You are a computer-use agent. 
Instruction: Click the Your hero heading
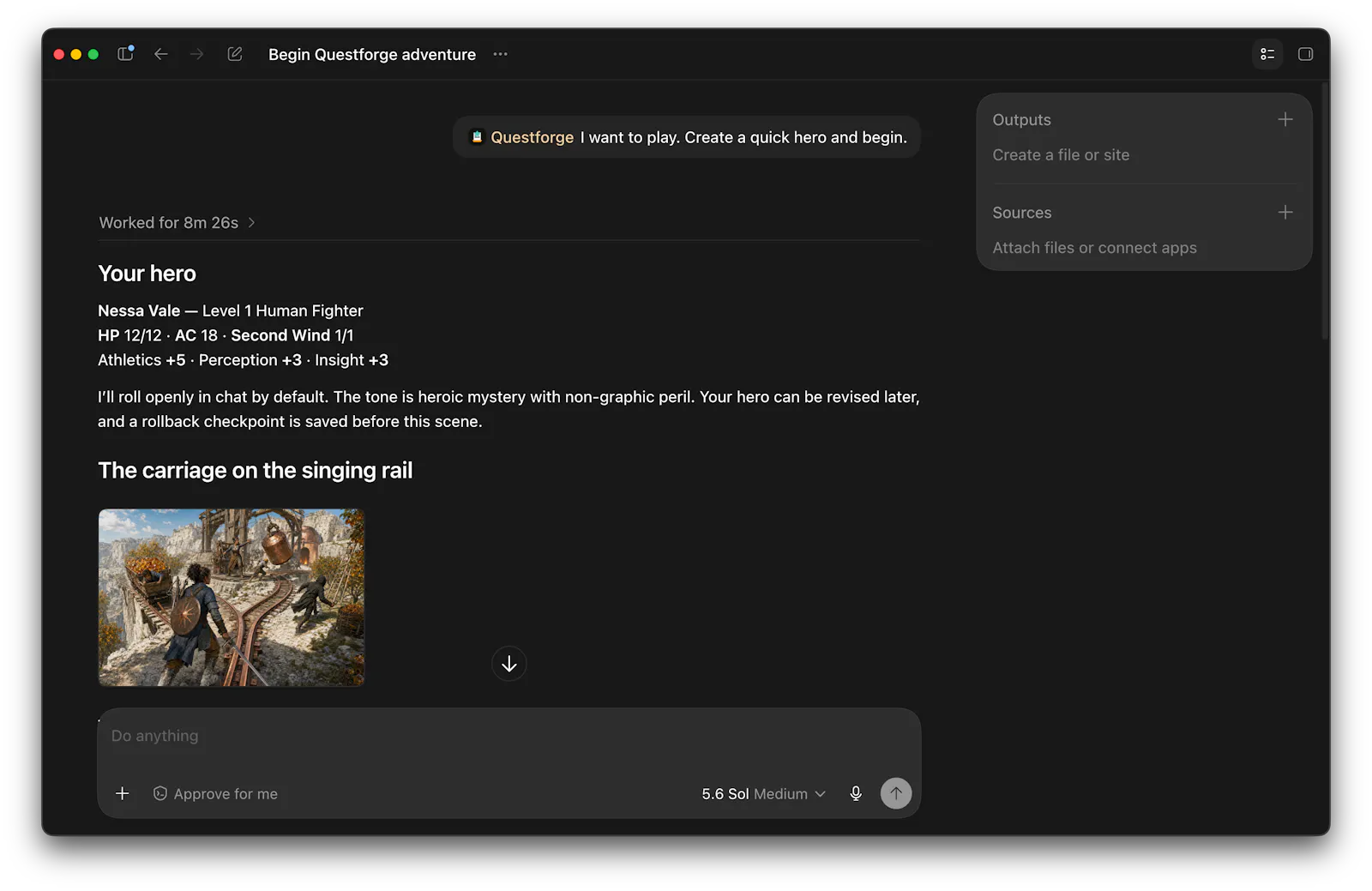point(147,274)
